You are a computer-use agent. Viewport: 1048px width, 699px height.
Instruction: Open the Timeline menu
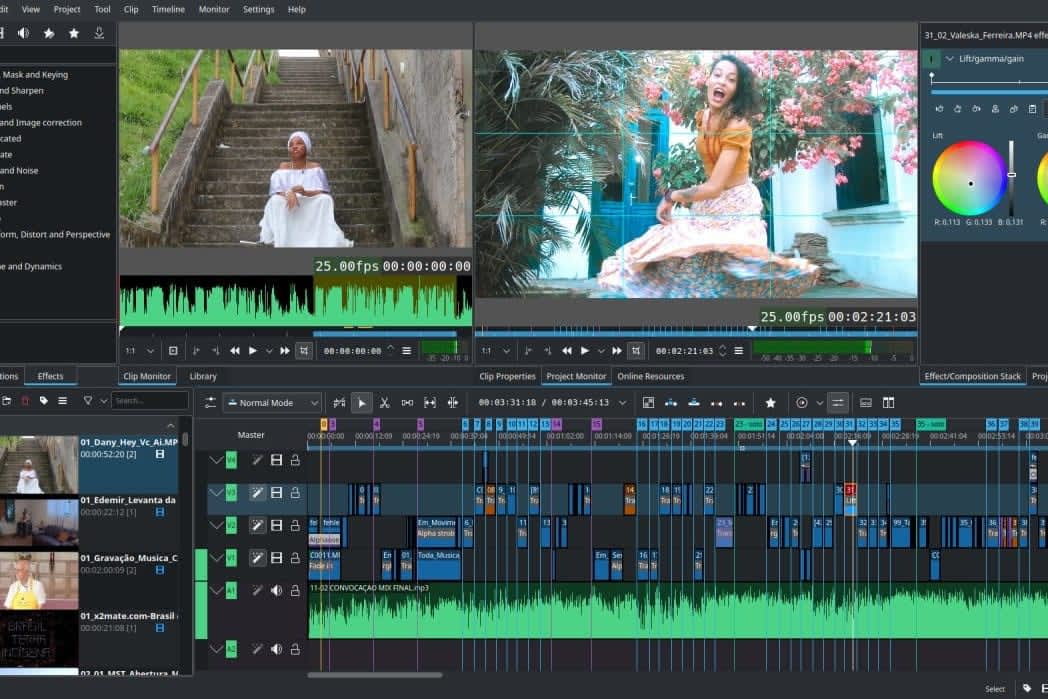coord(168,9)
